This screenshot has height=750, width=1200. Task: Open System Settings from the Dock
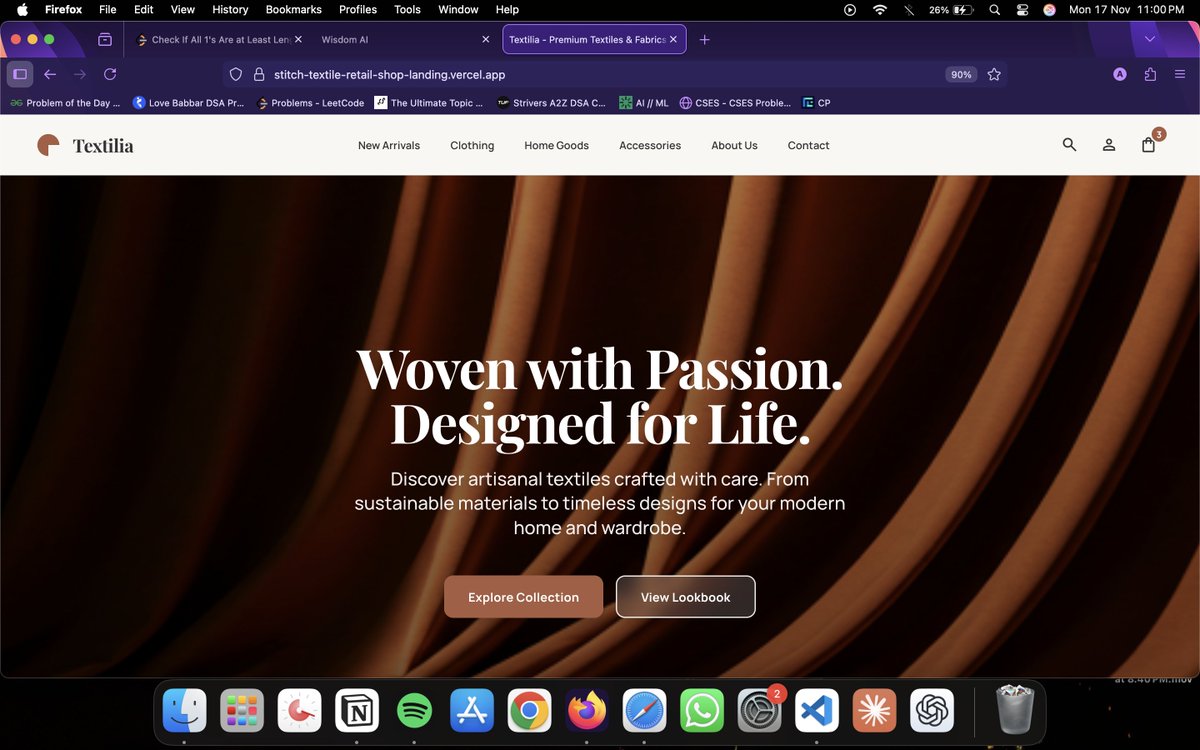pyautogui.click(x=760, y=711)
